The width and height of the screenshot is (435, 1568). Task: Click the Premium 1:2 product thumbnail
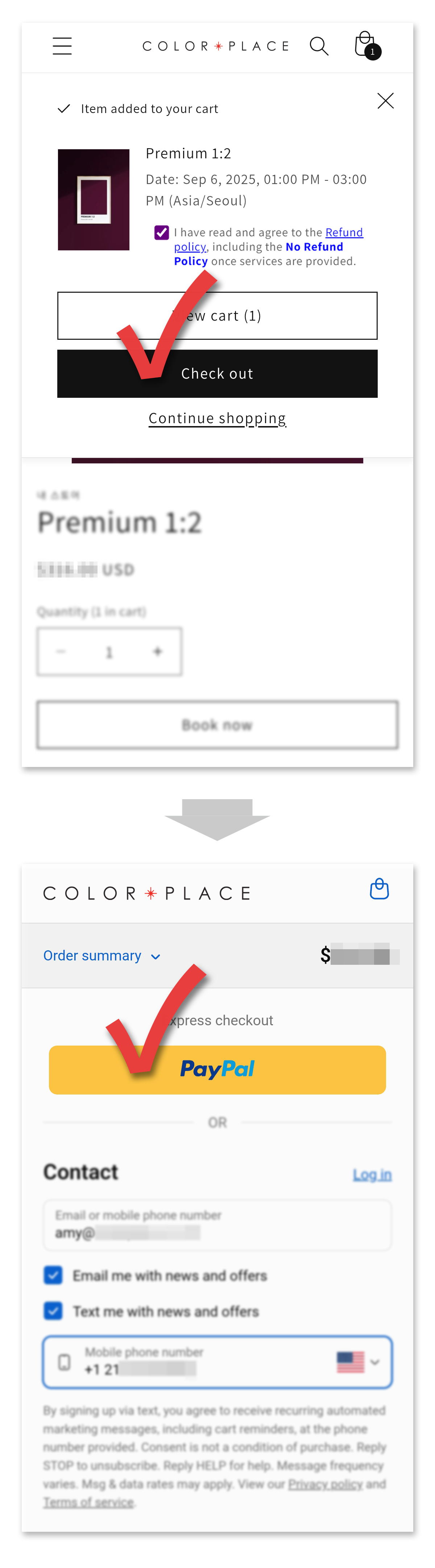93,200
